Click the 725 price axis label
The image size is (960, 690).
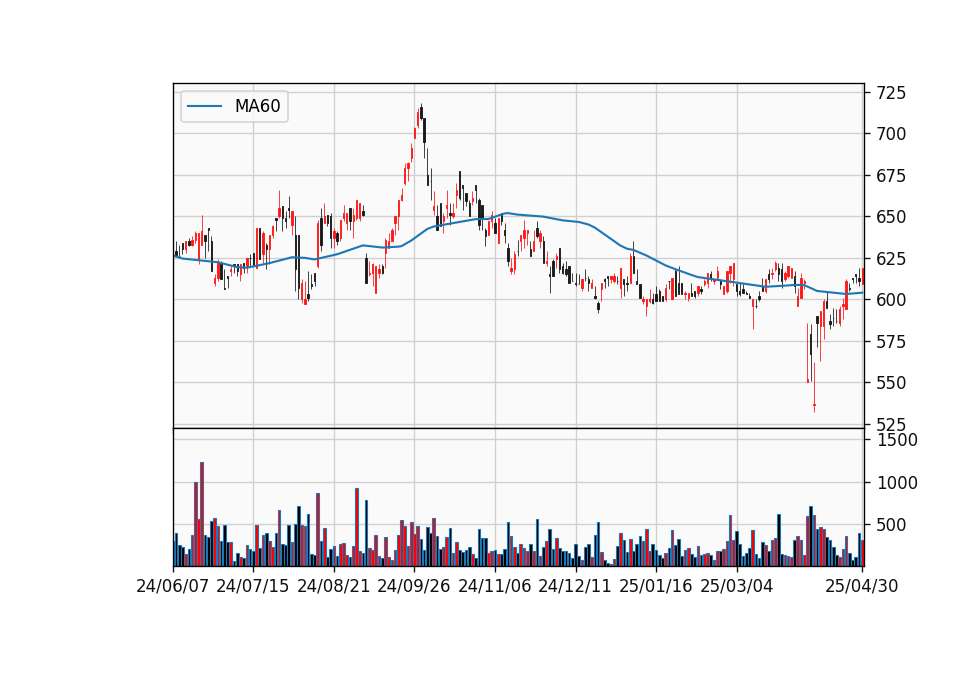click(x=891, y=93)
